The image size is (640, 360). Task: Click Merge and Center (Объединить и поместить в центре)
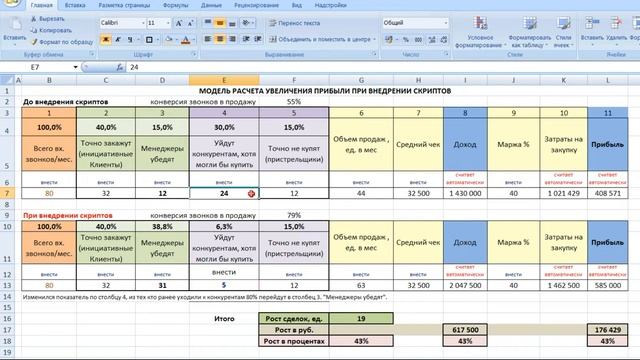coord(320,40)
